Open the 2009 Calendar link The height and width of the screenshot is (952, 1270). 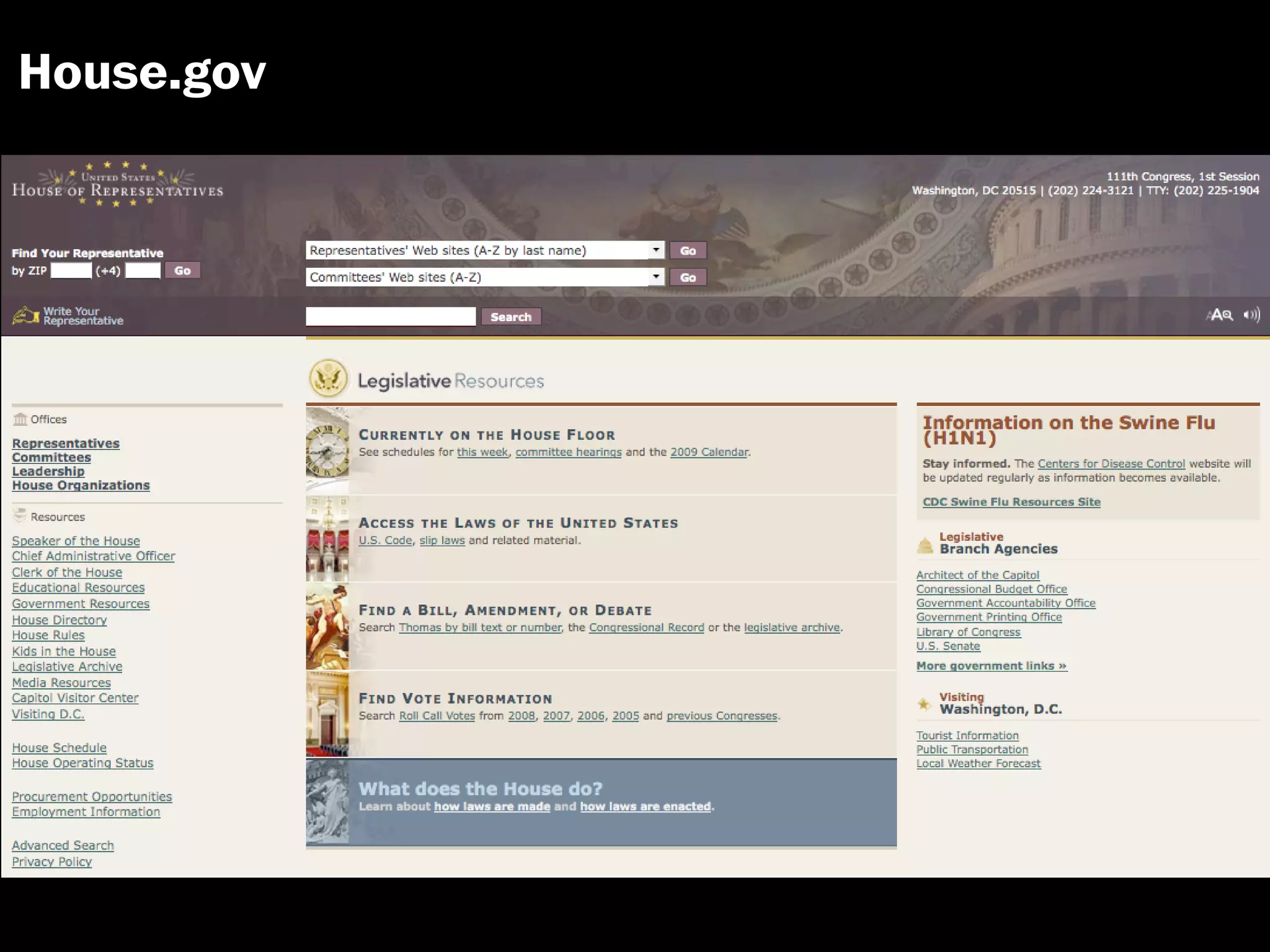[x=709, y=452]
